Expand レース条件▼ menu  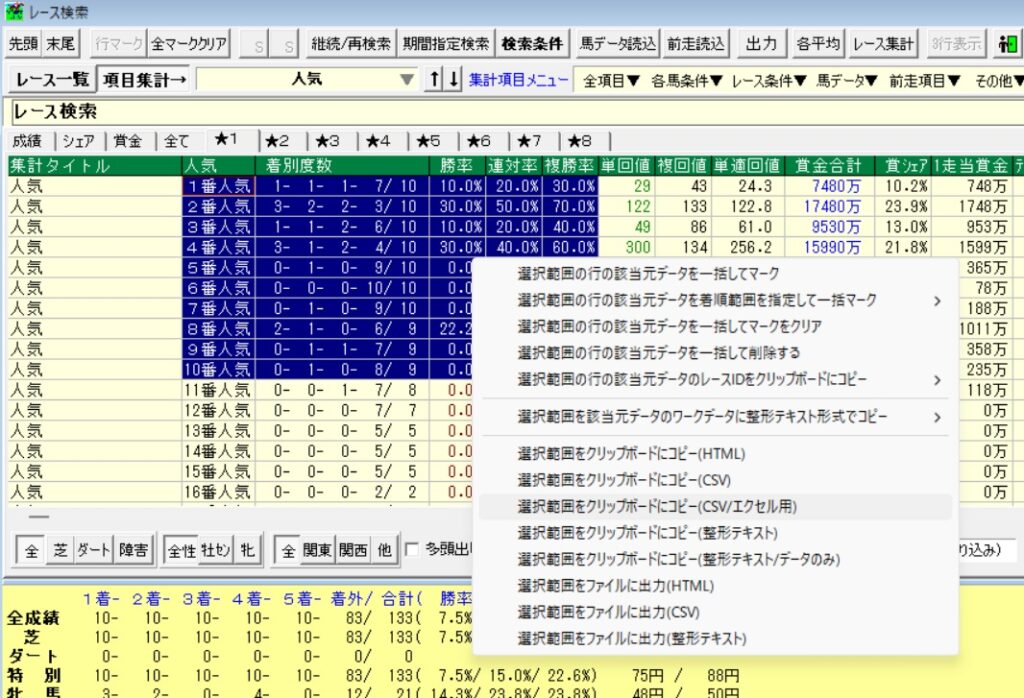point(769,81)
